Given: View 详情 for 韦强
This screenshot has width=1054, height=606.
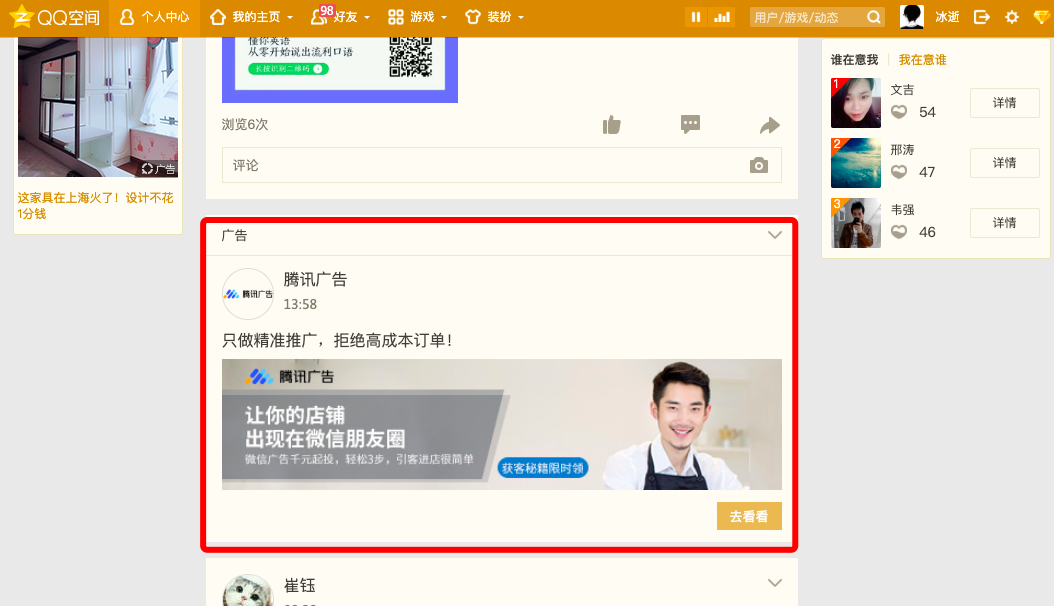Looking at the screenshot, I should [x=1004, y=222].
